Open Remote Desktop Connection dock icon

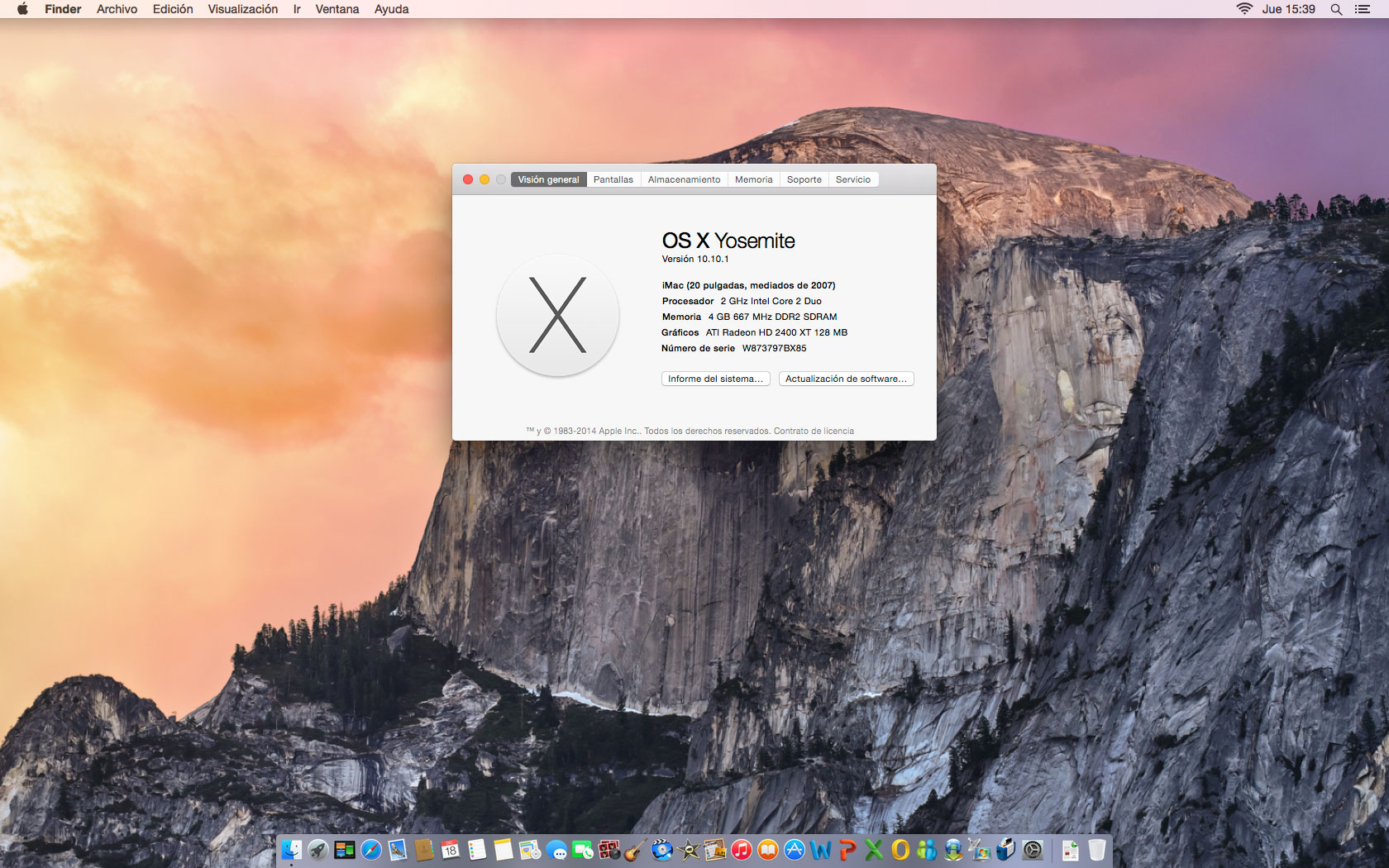pyautogui.click(x=980, y=850)
